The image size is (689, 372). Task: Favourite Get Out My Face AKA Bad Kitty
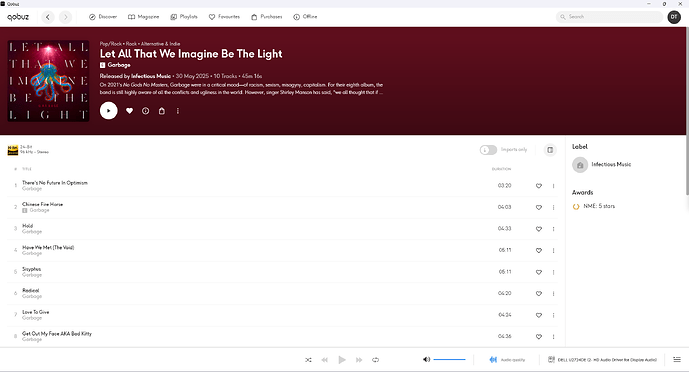[x=539, y=337]
